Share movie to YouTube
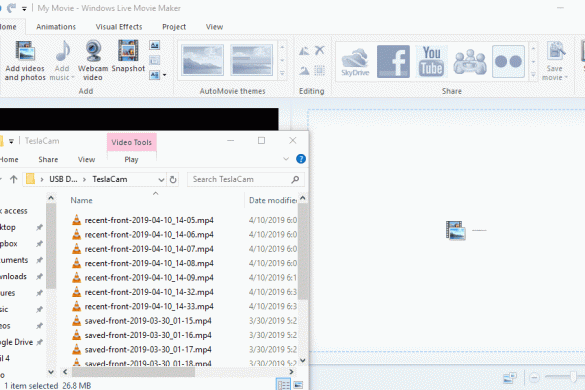Viewport: 585px width, 390px height. [431, 62]
